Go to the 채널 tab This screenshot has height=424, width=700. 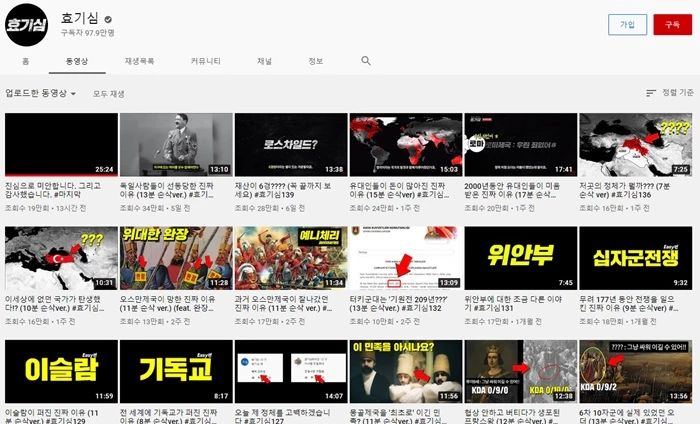pyautogui.click(x=264, y=61)
